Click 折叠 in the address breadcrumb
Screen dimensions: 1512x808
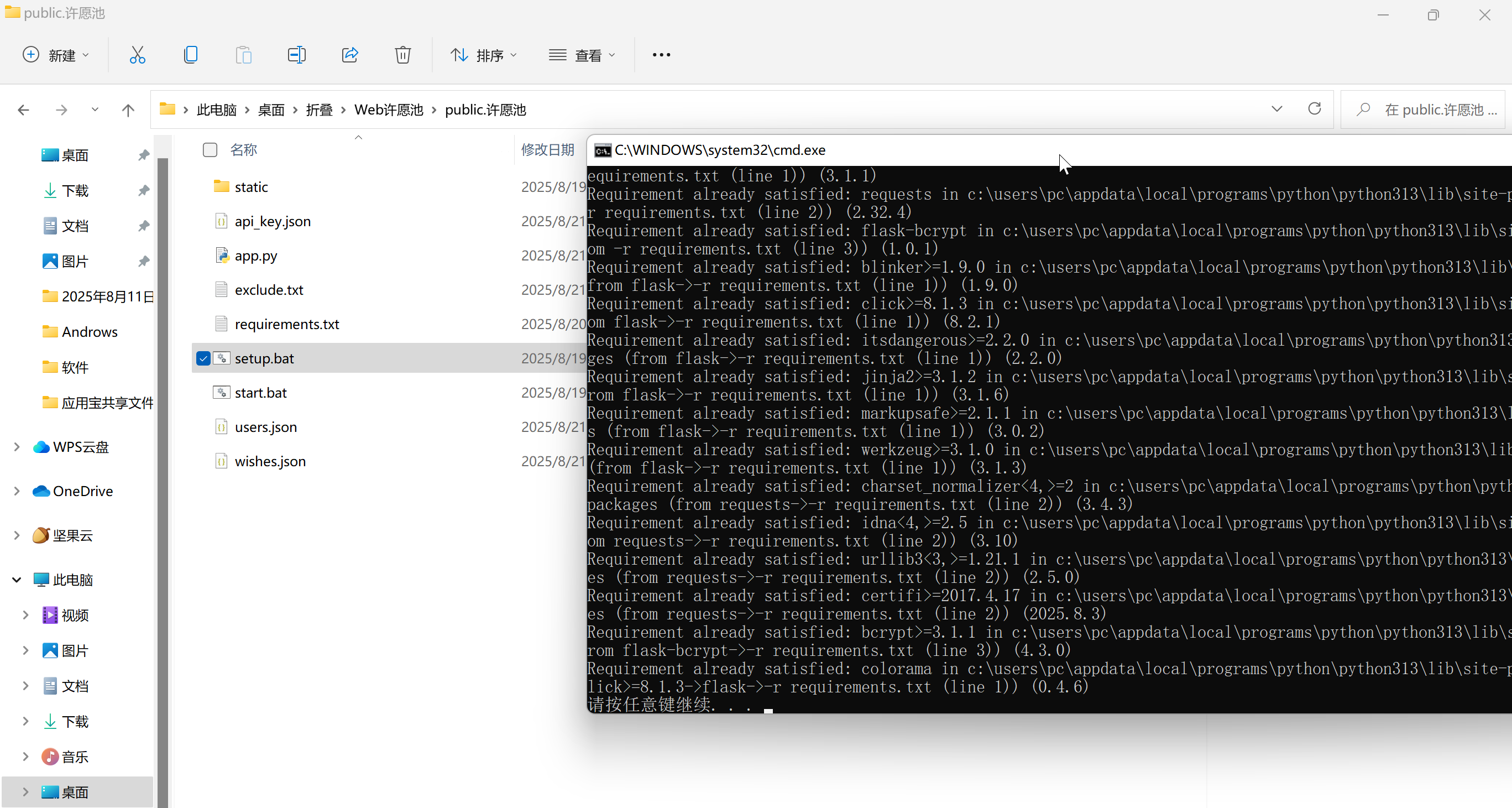click(320, 110)
